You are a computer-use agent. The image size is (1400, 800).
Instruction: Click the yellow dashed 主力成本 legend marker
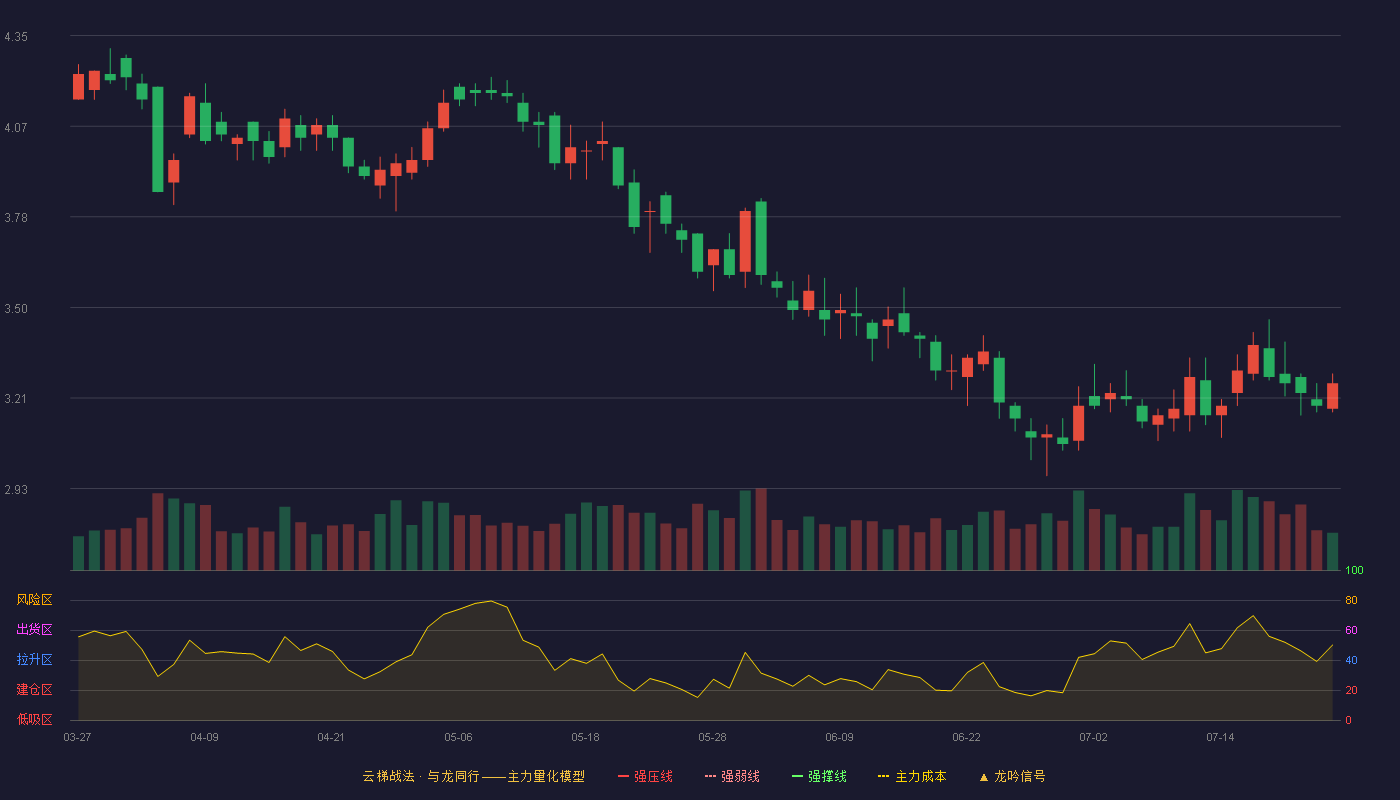pos(884,776)
